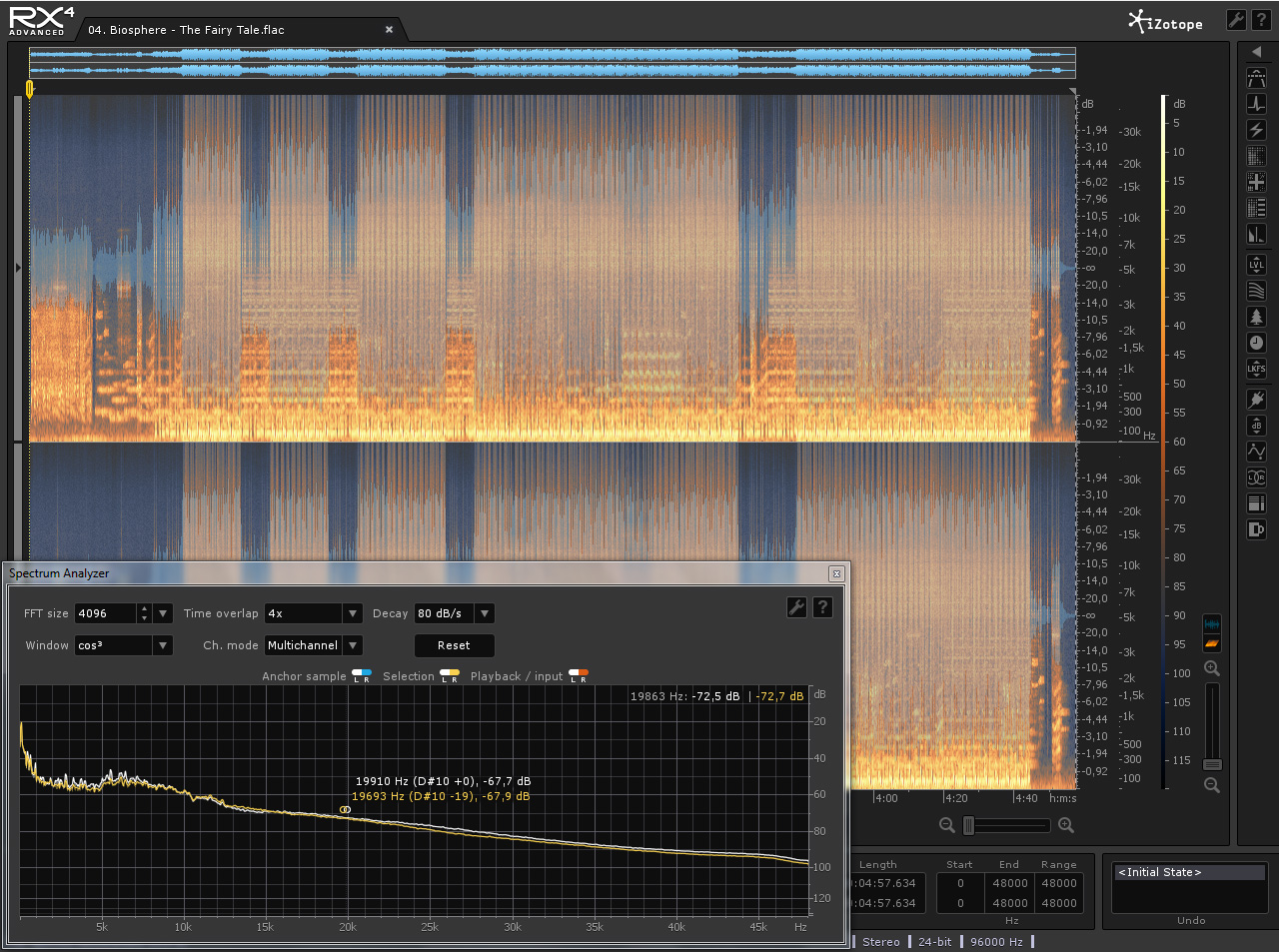Open the Resample module (bars icon)
This screenshot has height=952, width=1279.
[1256, 503]
